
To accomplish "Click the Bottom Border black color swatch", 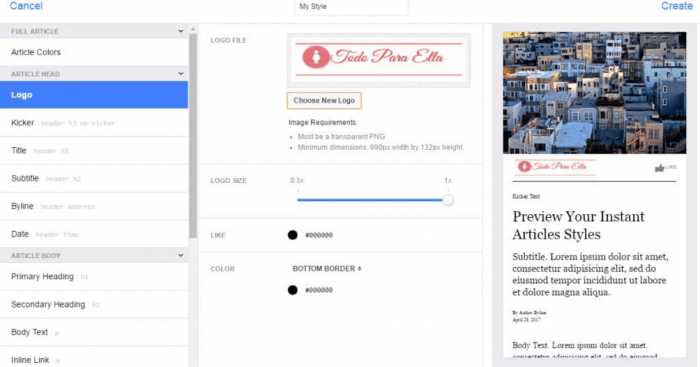I will coord(292,290).
